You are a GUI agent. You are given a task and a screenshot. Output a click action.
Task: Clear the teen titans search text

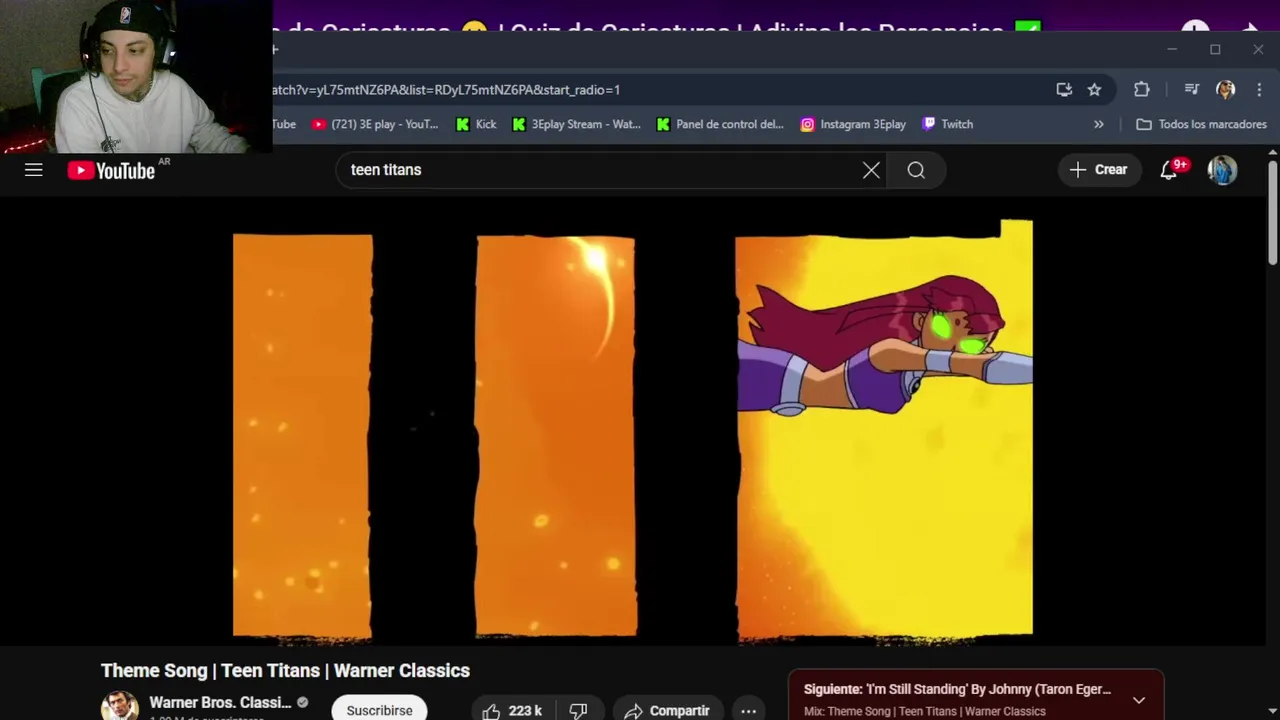pos(871,170)
